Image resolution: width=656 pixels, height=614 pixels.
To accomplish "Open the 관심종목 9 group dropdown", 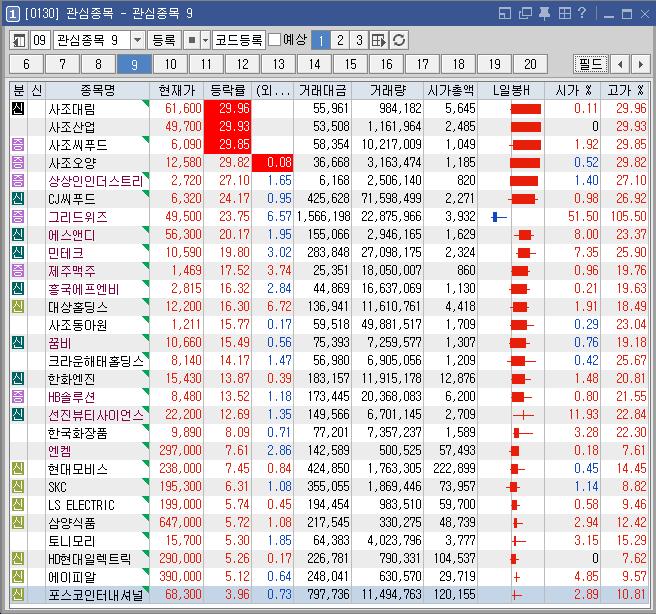I will click(x=137, y=40).
